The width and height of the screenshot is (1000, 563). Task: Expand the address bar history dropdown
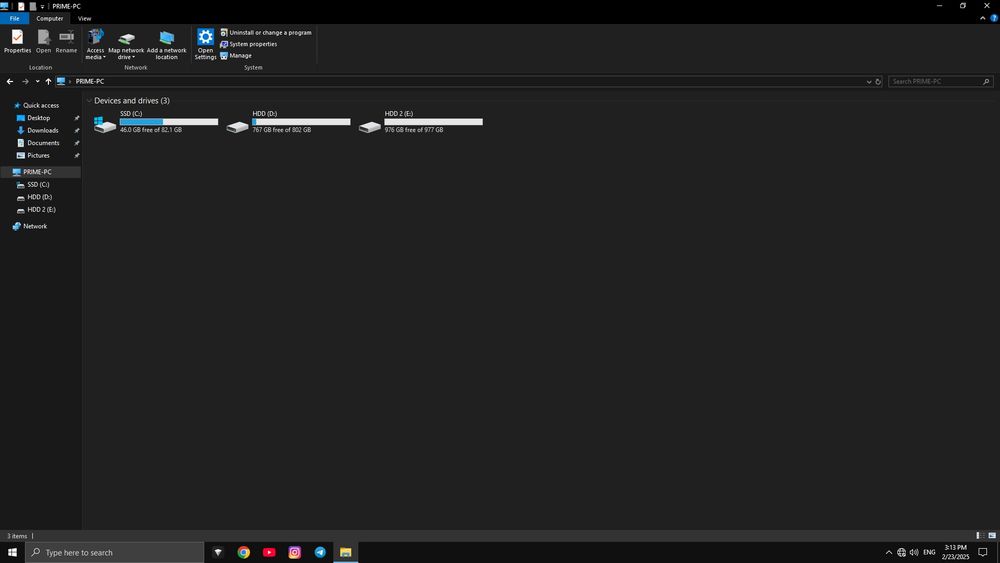tap(869, 82)
